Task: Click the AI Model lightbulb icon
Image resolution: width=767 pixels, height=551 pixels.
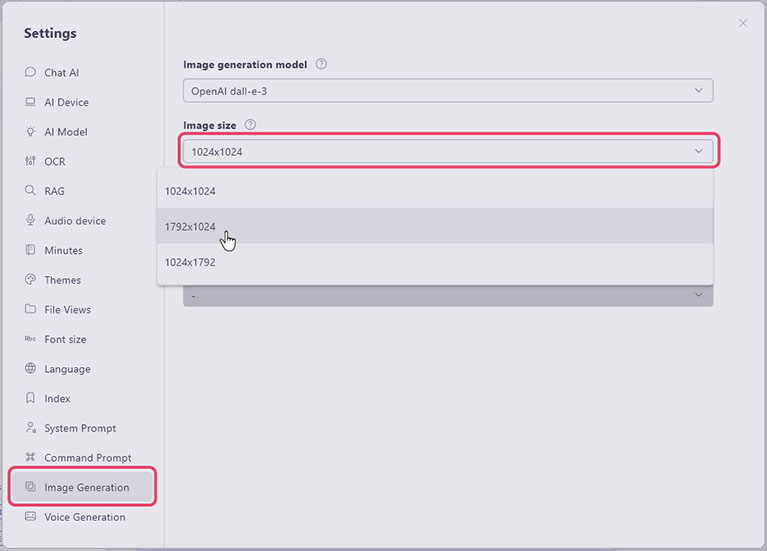Action: 30,132
